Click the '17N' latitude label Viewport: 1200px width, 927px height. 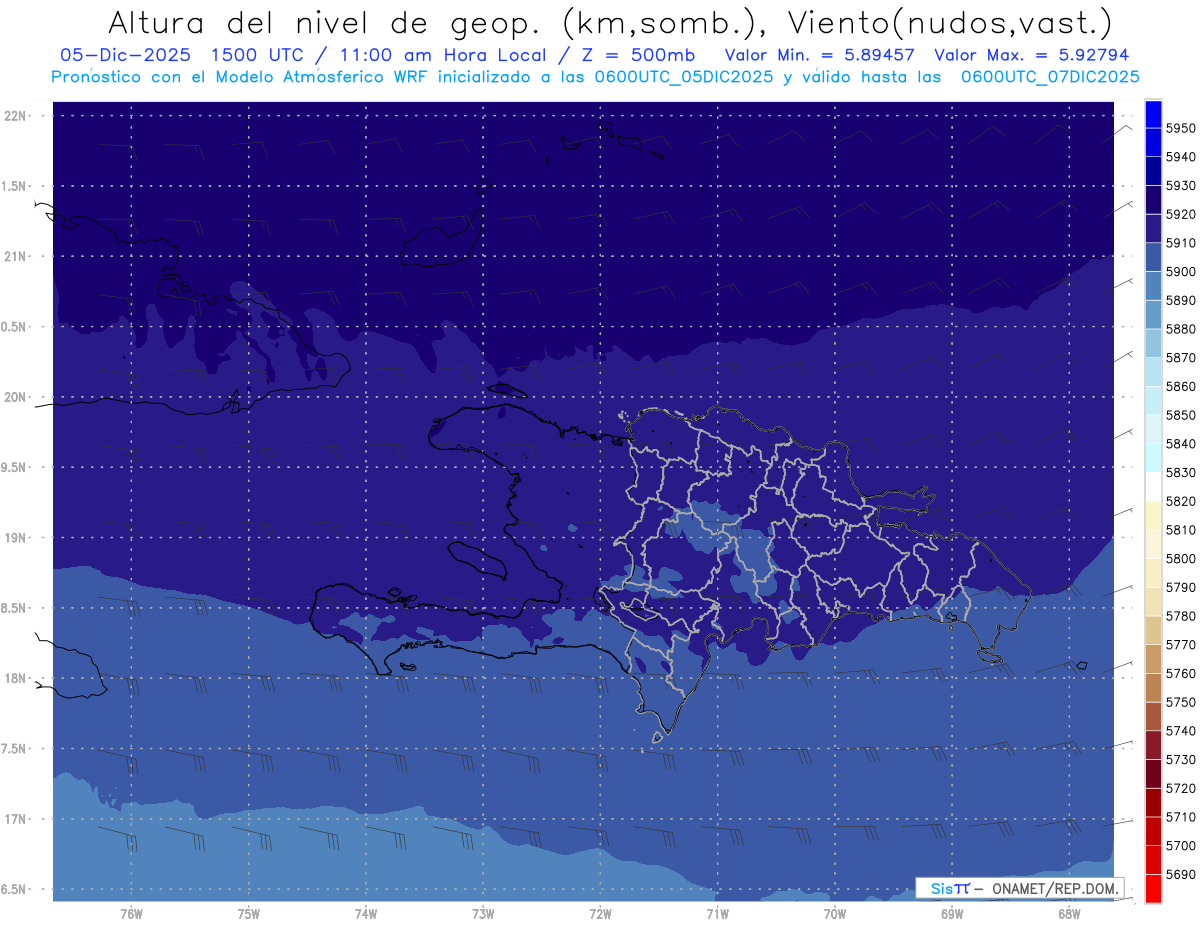click(17, 819)
